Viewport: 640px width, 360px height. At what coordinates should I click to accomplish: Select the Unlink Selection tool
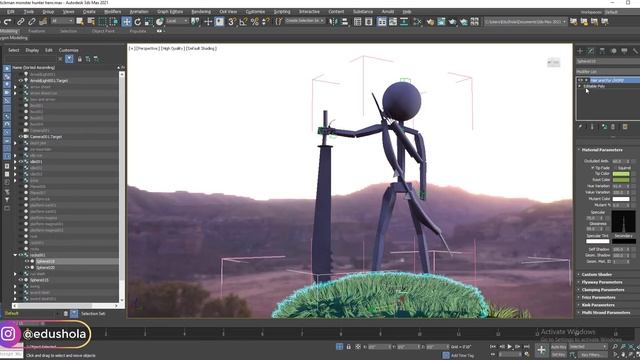[31, 22]
